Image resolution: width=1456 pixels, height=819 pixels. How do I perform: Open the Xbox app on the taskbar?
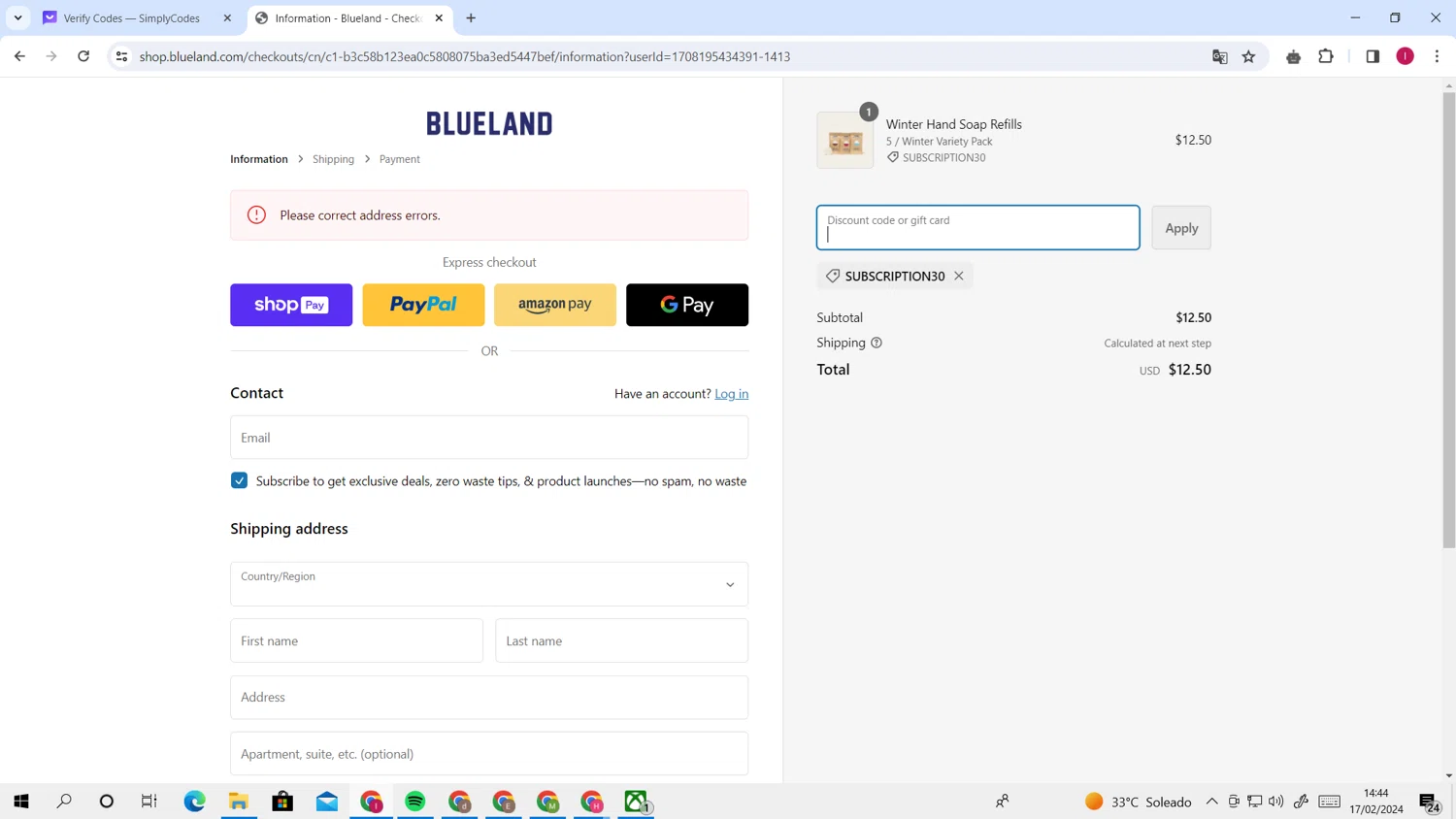pyautogui.click(x=637, y=802)
